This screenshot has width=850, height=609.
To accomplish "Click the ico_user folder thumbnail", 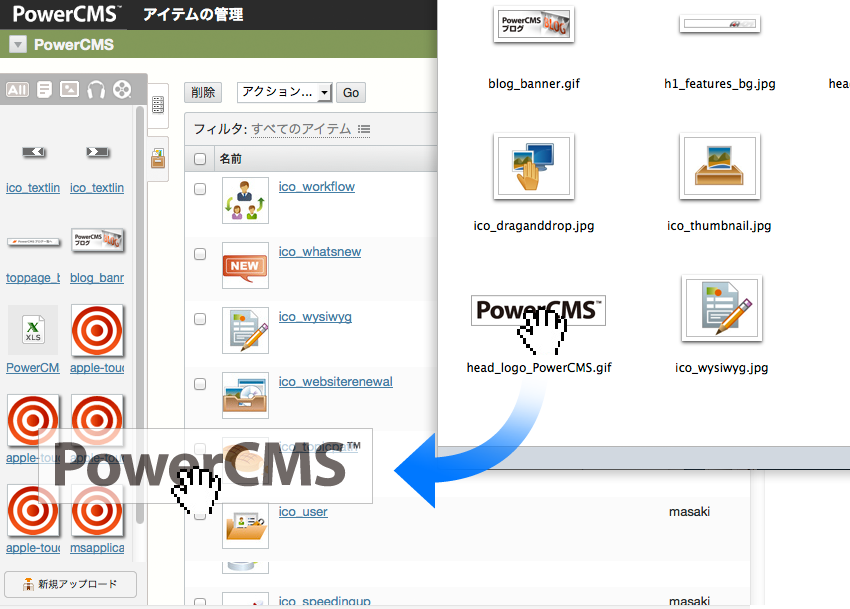I will 245,525.
